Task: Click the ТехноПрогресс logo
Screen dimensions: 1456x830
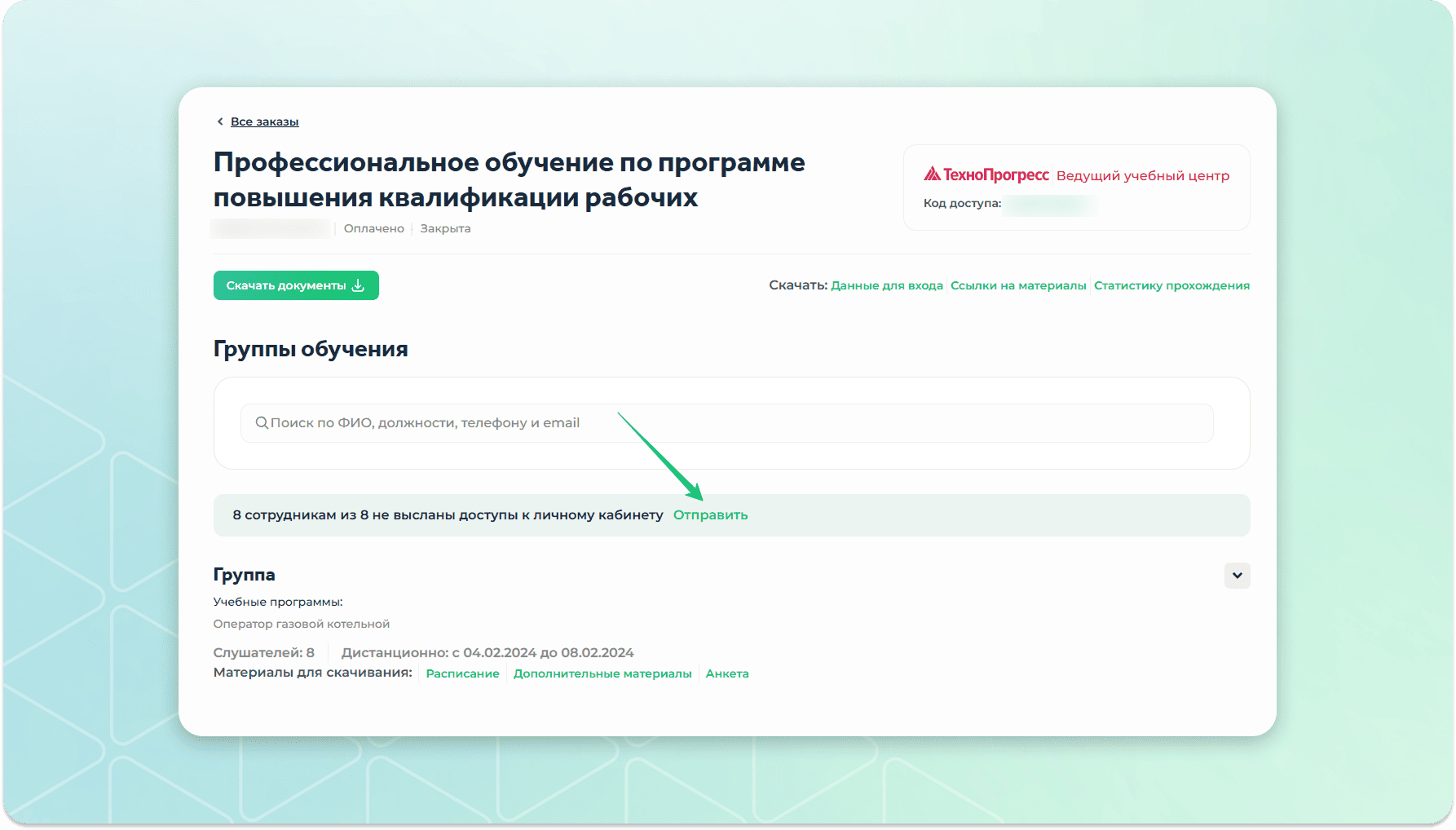Action: pyautogui.click(x=986, y=174)
